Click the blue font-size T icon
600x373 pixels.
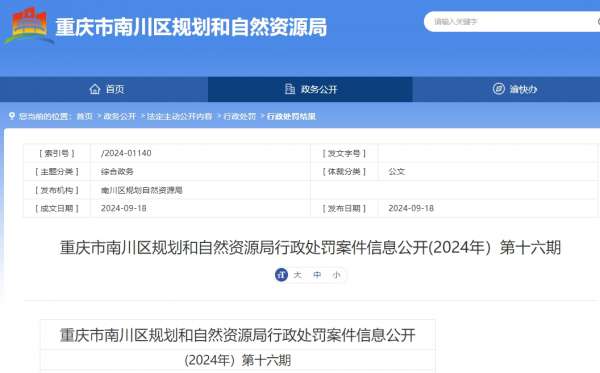pyautogui.click(x=281, y=274)
